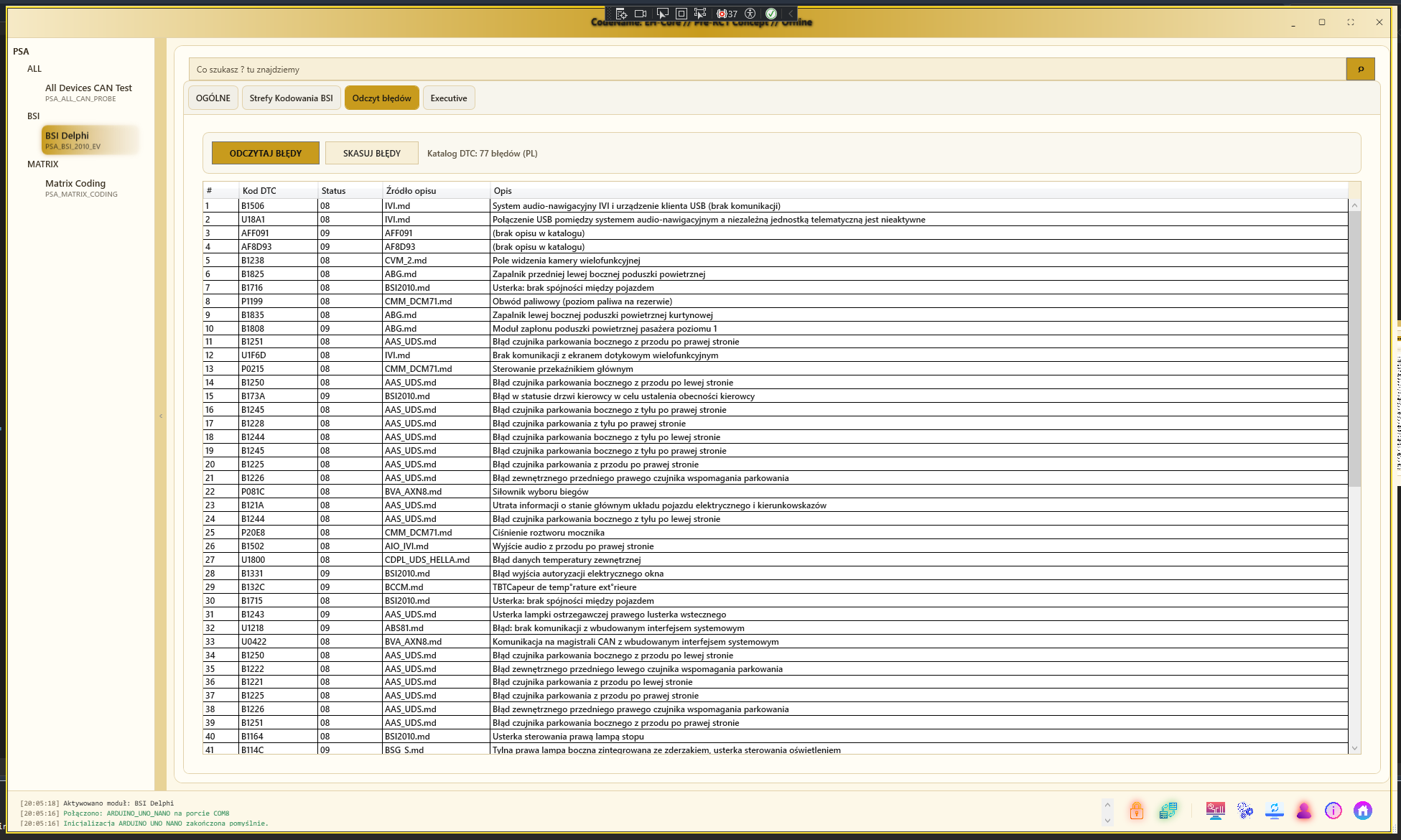The width and height of the screenshot is (1401, 840).
Task: Sort by the Kod DTC column header
Action: (278, 190)
